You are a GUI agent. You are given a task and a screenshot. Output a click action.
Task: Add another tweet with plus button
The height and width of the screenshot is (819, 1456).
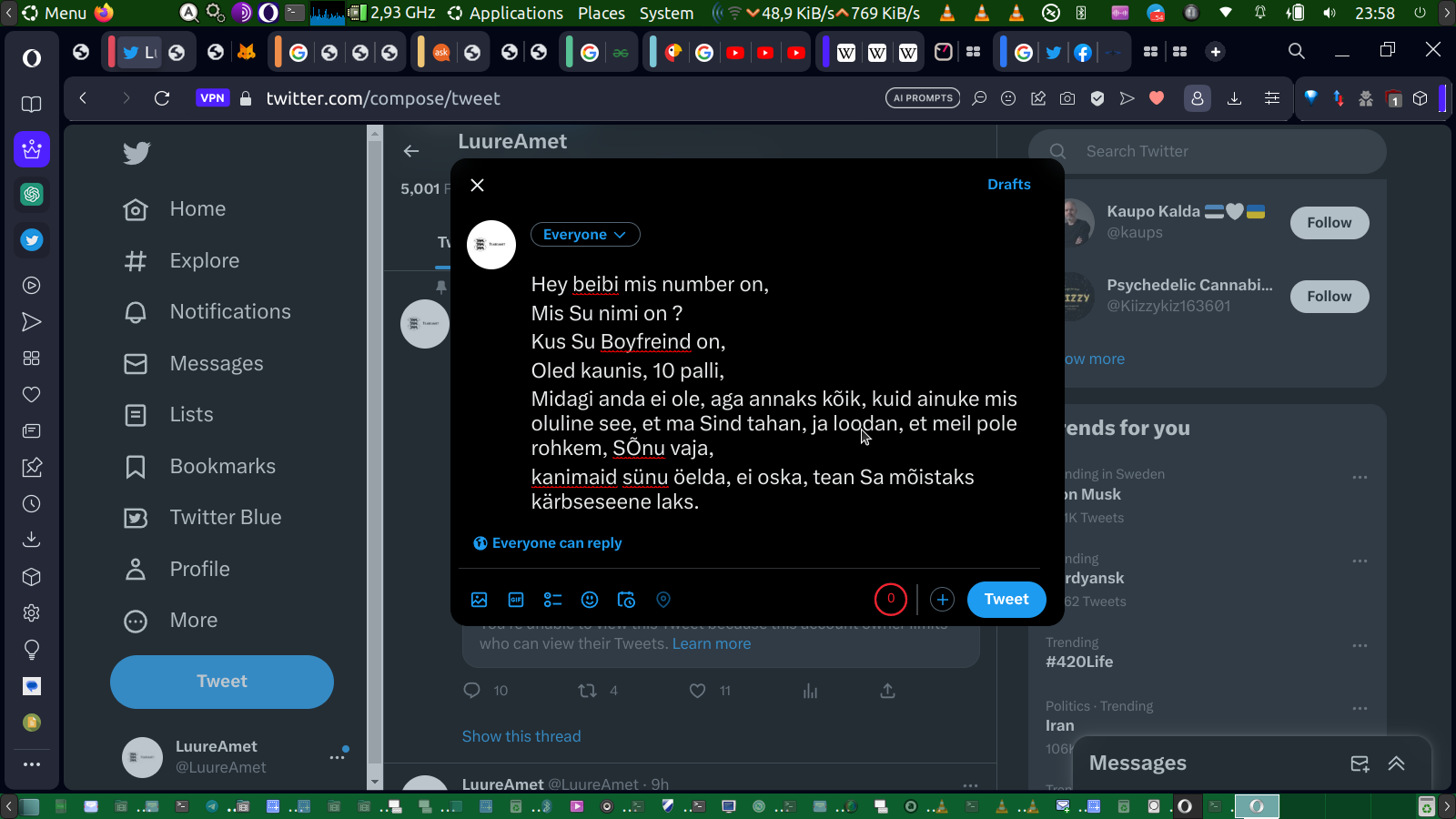click(943, 600)
